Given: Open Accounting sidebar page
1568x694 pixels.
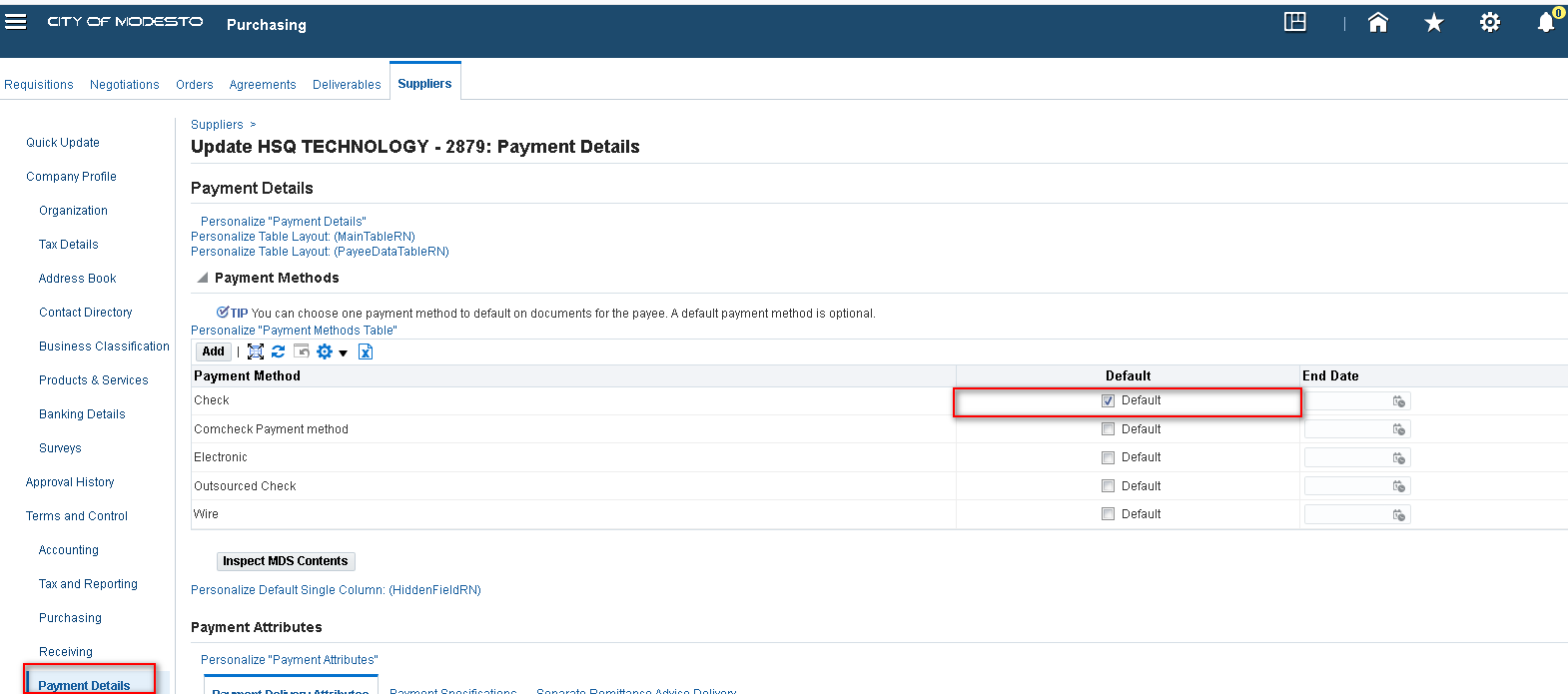Looking at the screenshot, I should click(68, 550).
